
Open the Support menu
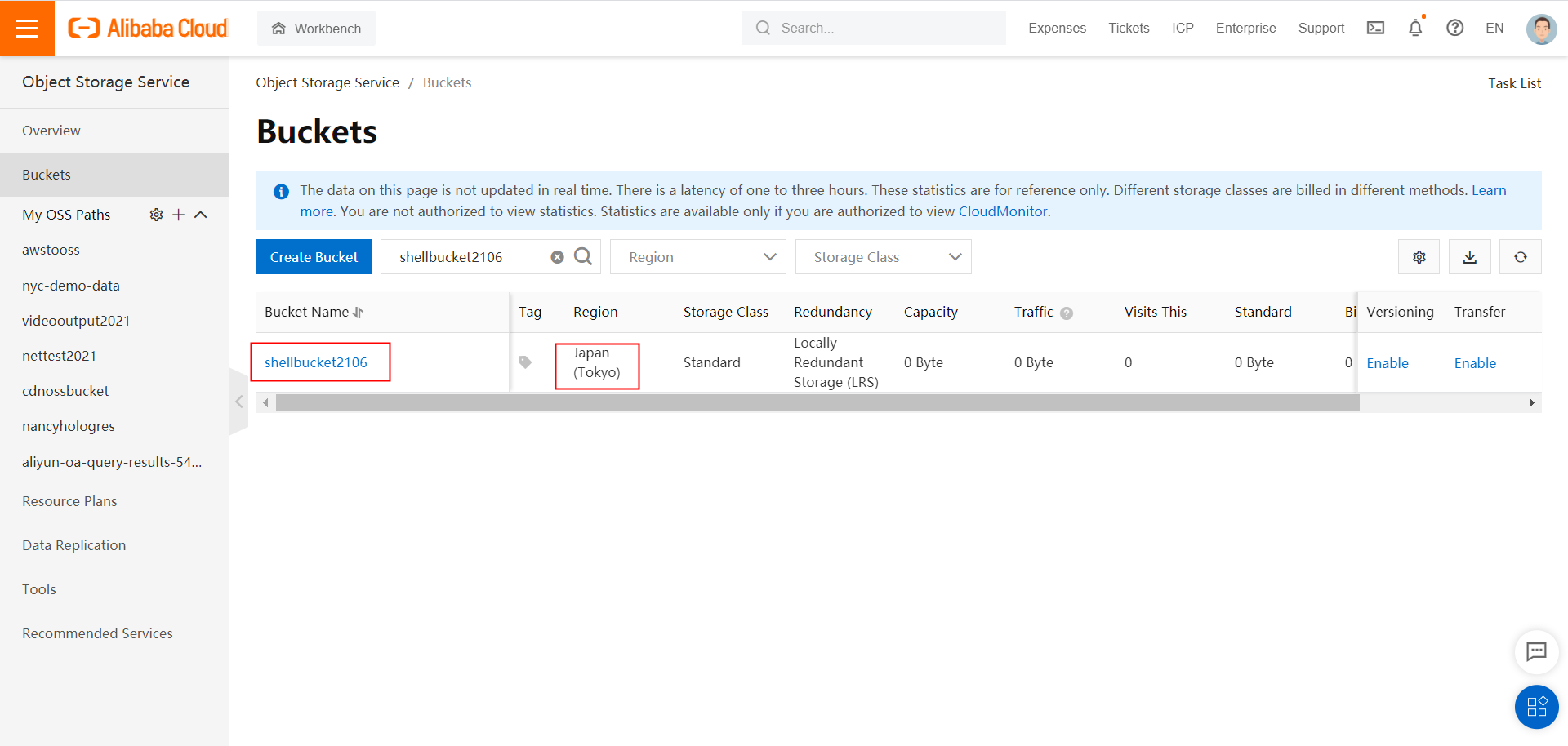(x=1321, y=28)
